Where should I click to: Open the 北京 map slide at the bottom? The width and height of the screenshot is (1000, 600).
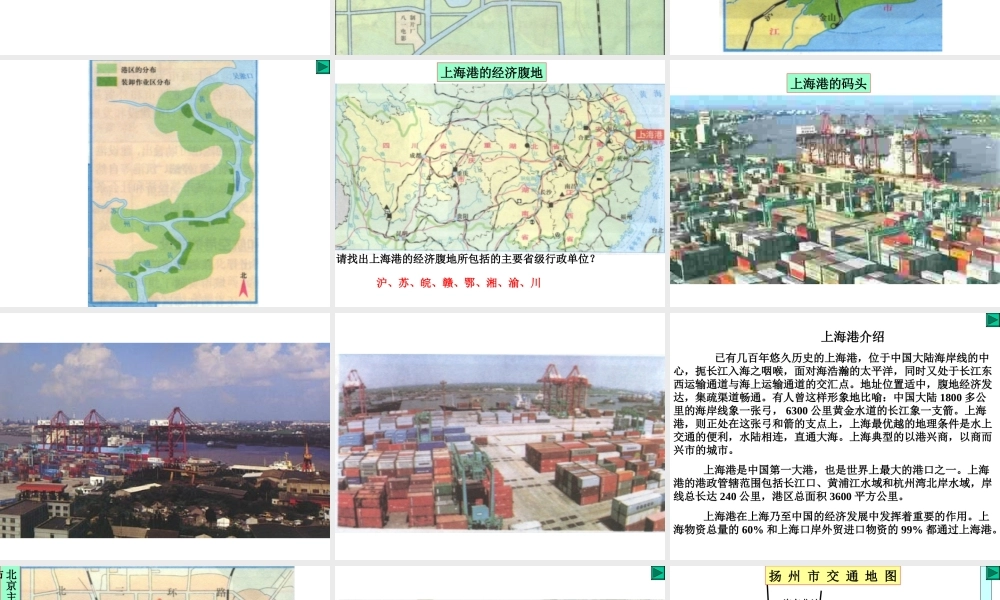coord(165,583)
